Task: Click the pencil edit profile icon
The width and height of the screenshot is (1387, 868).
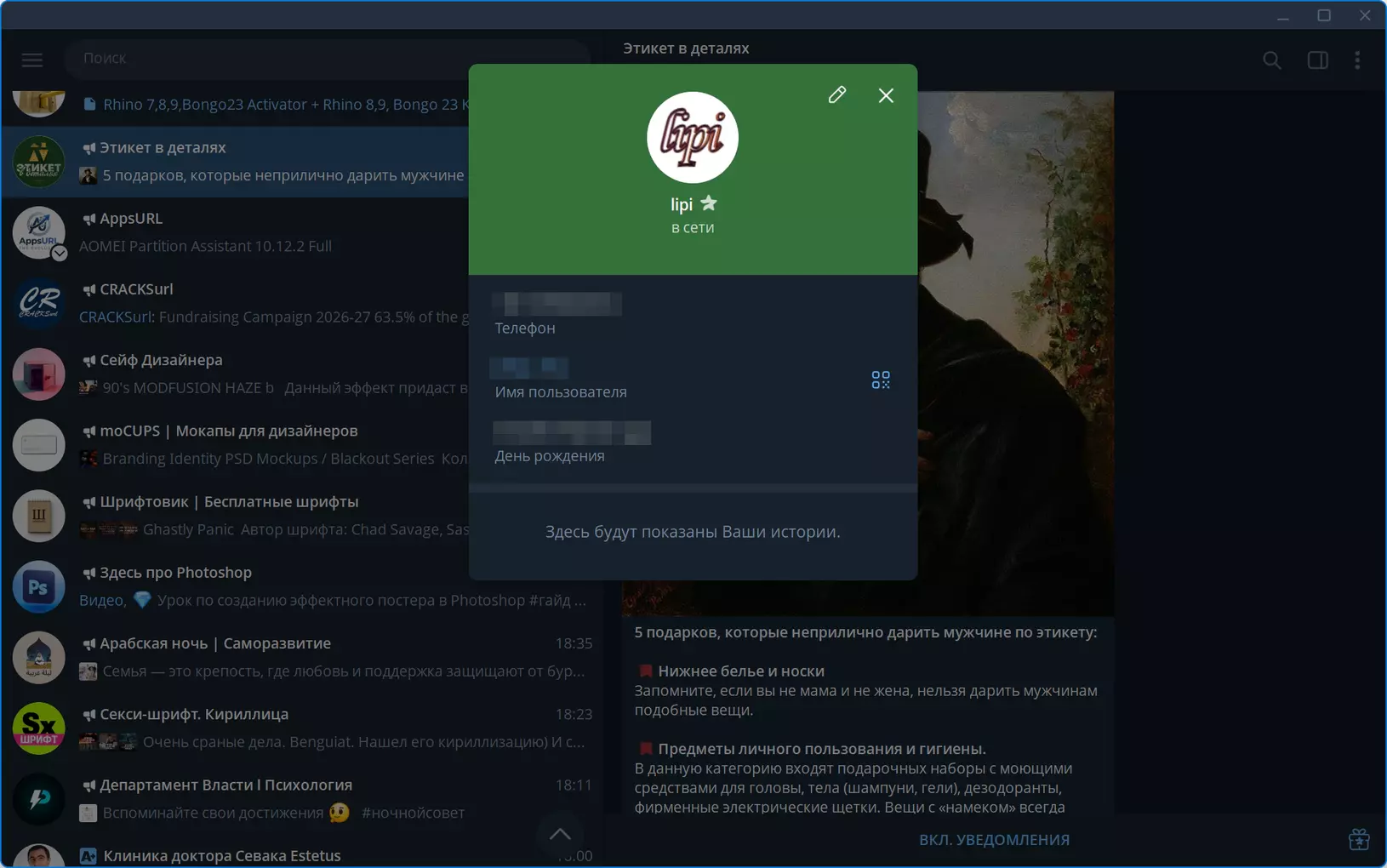Action: pyautogui.click(x=837, y=94)
